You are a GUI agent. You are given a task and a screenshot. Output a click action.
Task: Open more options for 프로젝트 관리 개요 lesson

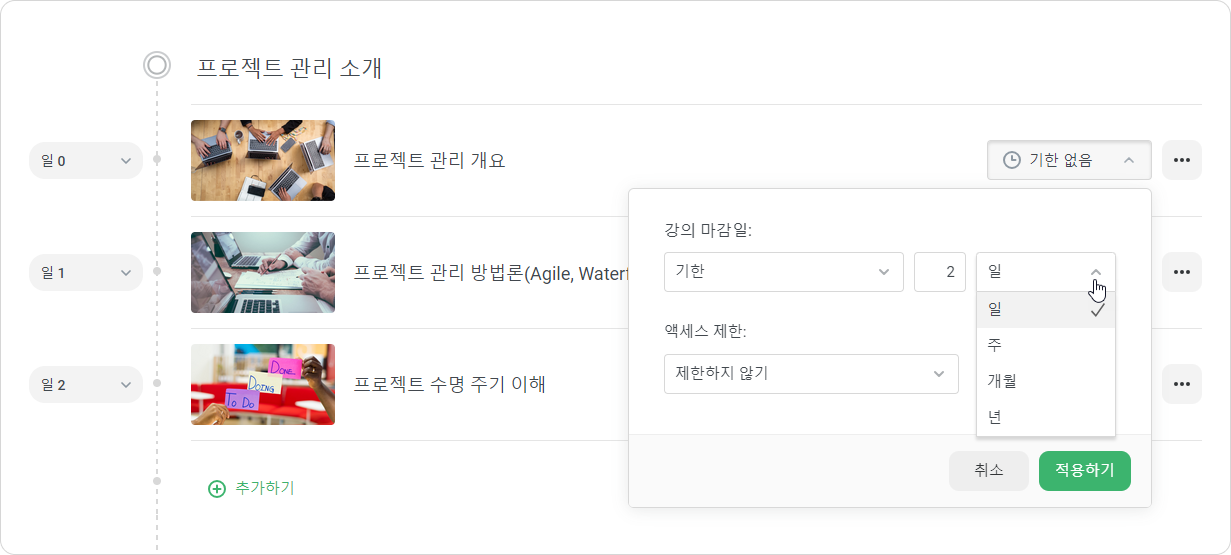pyautogui.click(x=1182, y=160)
